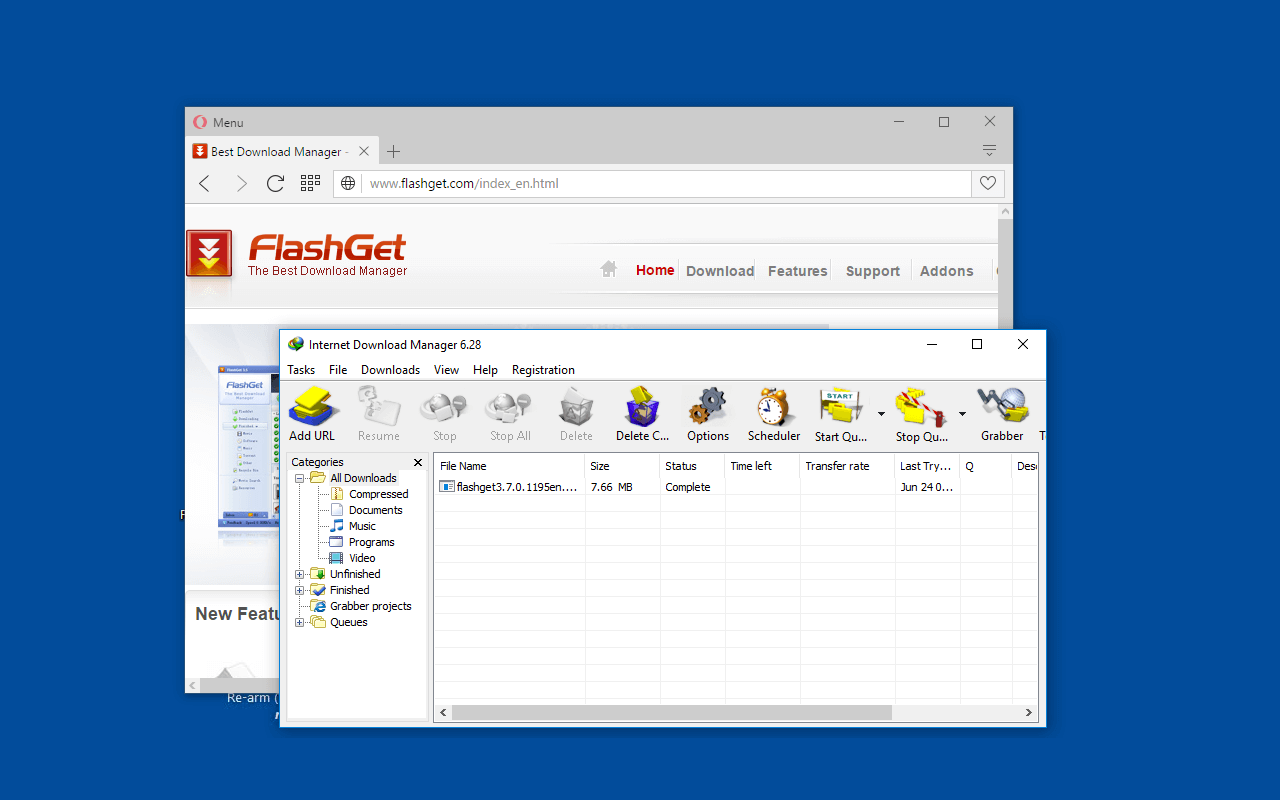Open the Start Queue dropdown arrow
The width and height of the screenshot is (1280, 800).
881,414
